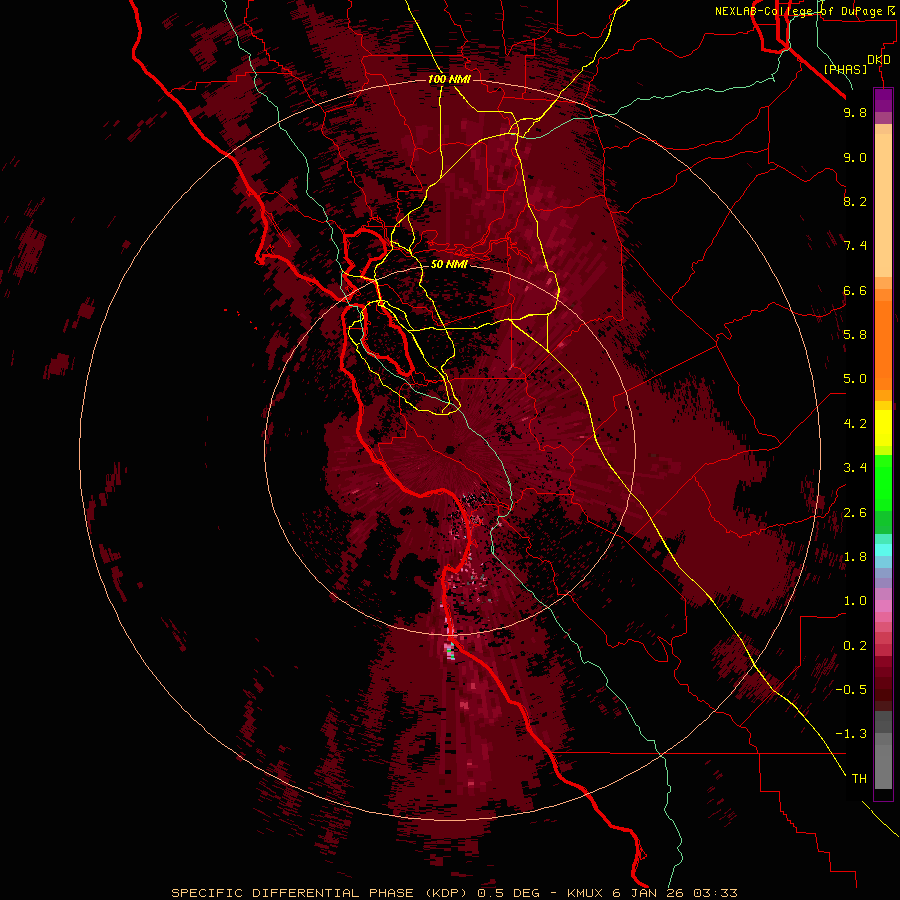Screen dimensions: 900x900
Task: Click the bright cyan-green echo cluster south of the radar site
Action: [x=451, y=651]
